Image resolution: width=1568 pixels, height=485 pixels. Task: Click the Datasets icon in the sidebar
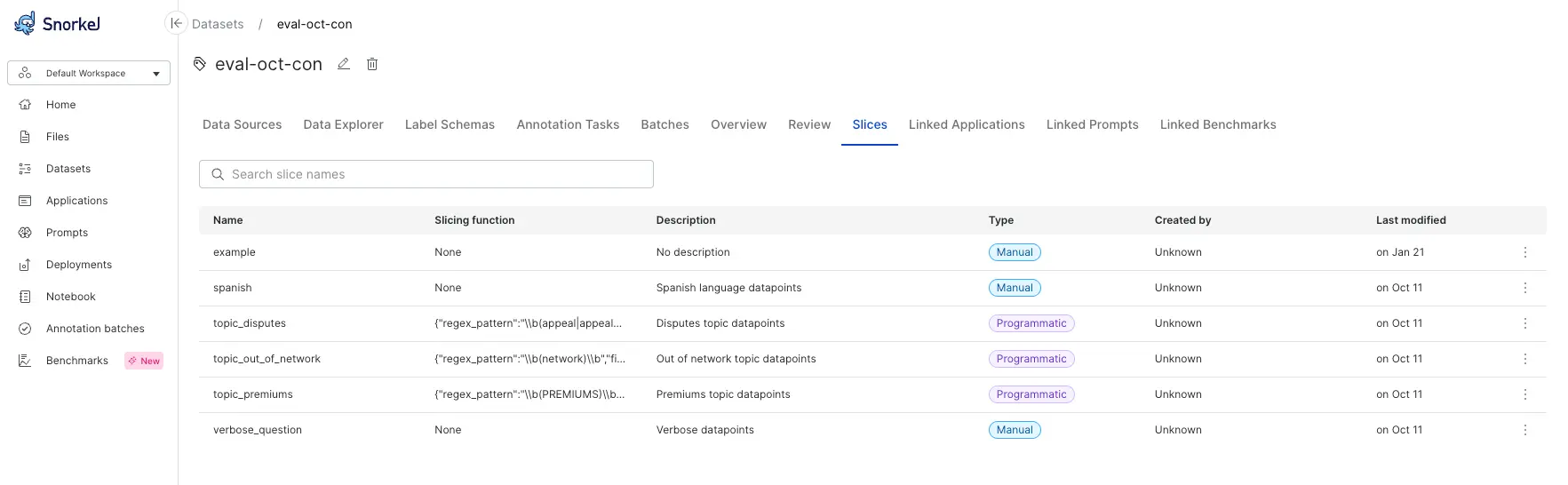pos(25,169)
